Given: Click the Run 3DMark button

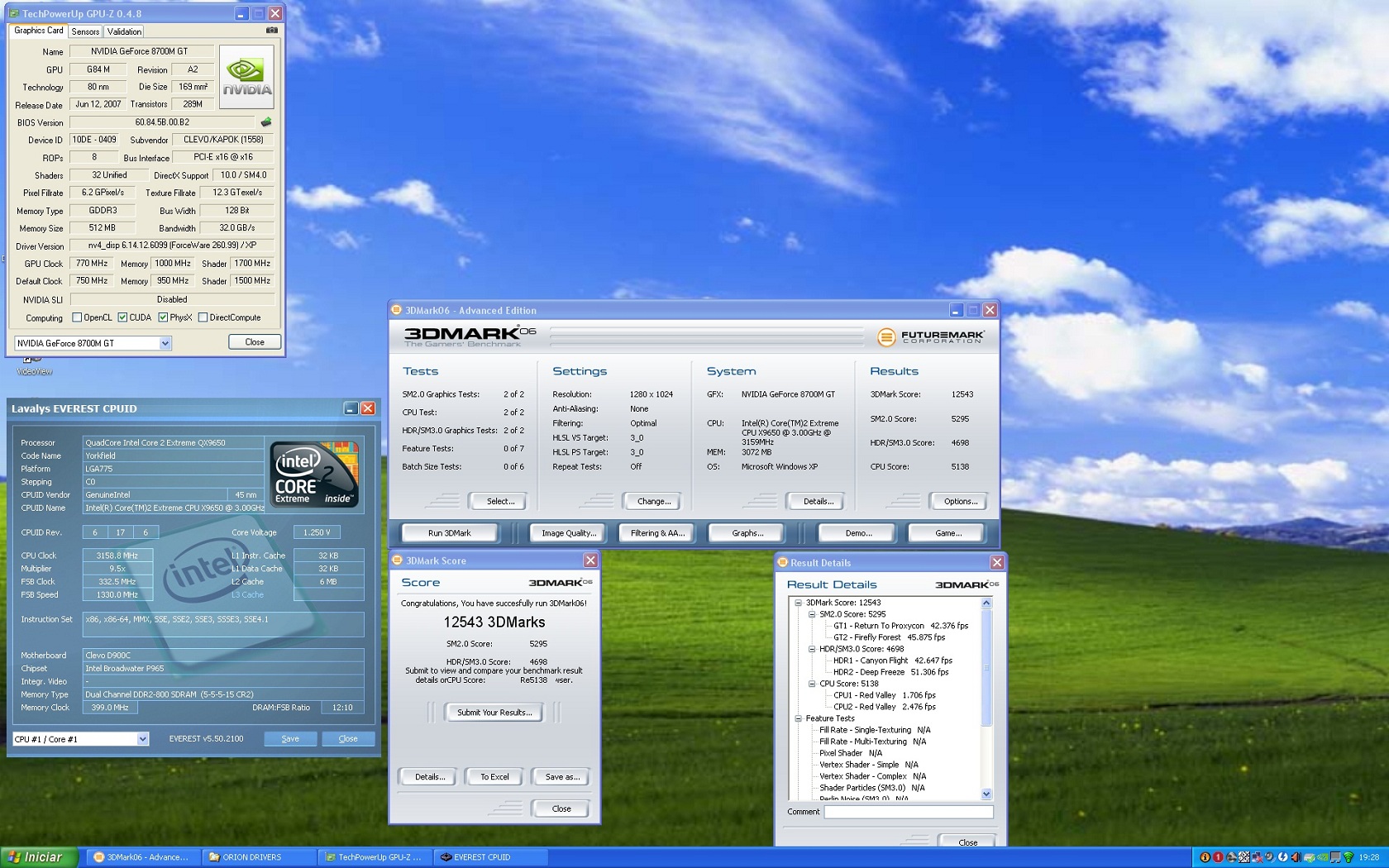Looking at the screenshot, I should click(450, 533).
